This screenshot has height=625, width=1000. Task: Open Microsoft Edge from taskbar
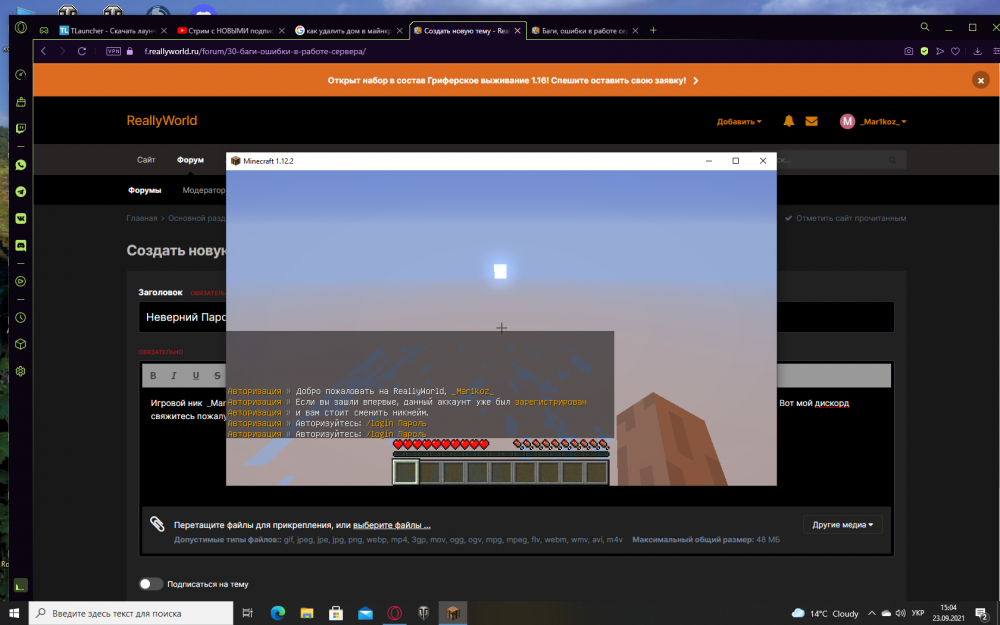click(x=277, y=613)
